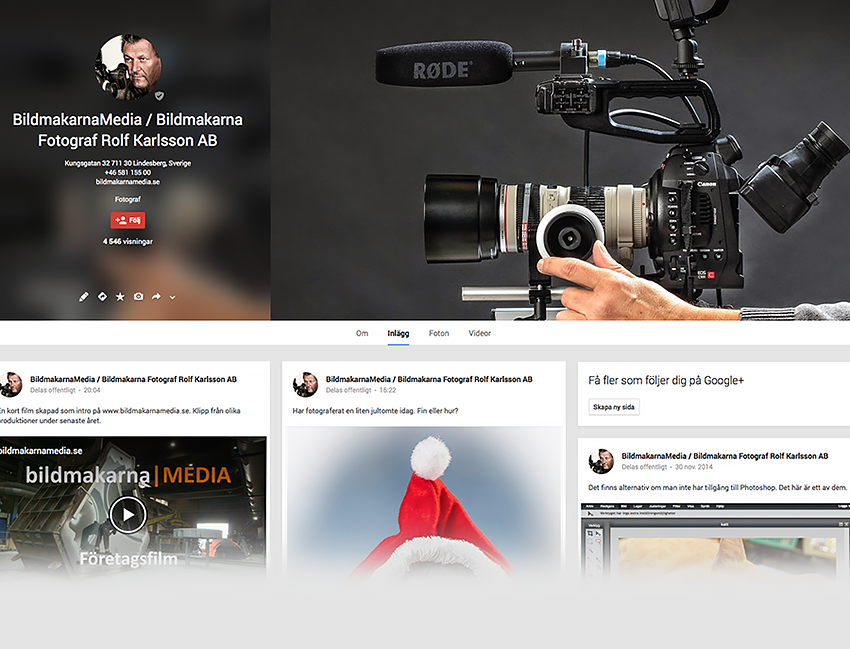
Task: Click the 30 nov. 2014 timestamp
Action: coord(694,467)
